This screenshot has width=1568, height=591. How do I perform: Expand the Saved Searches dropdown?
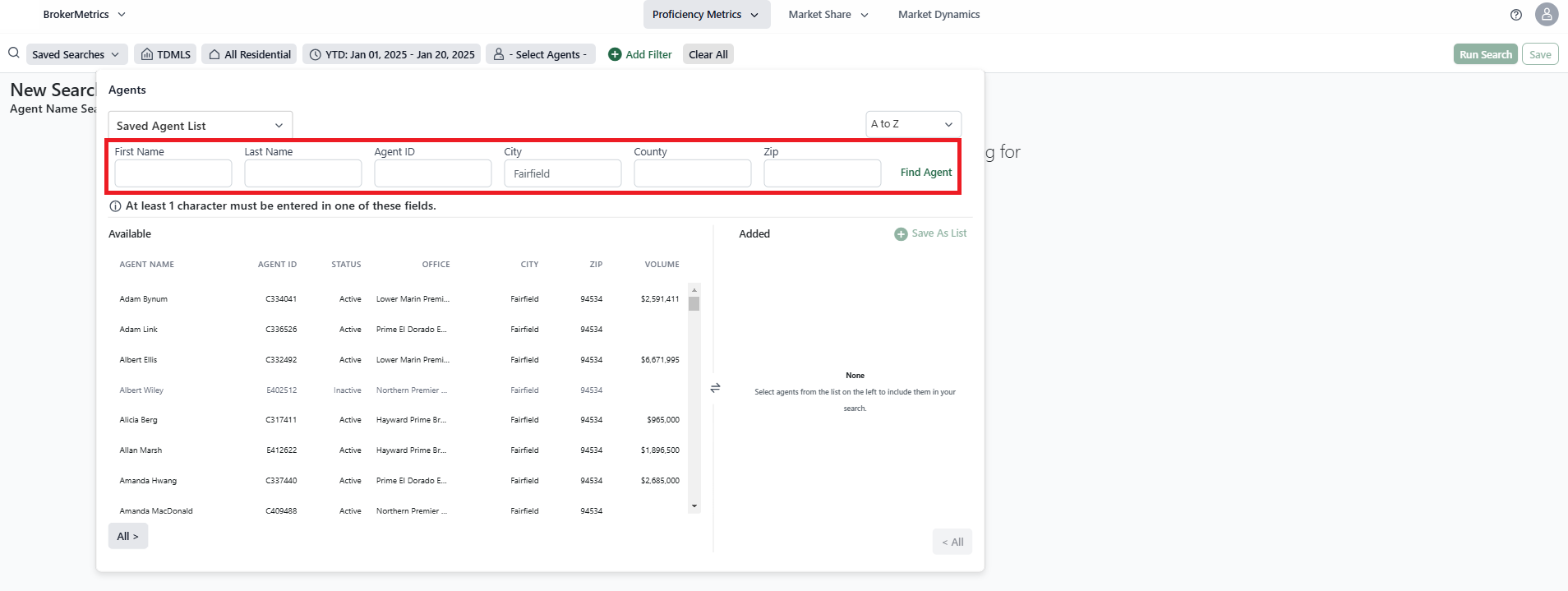coord(76,54)
